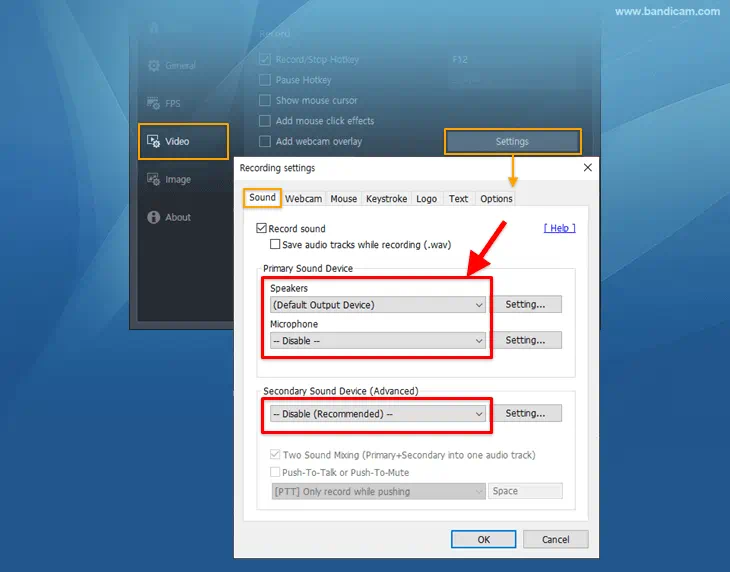Click the Help link
The width and height of the screenshot is (730, 572).
[559, 229]
